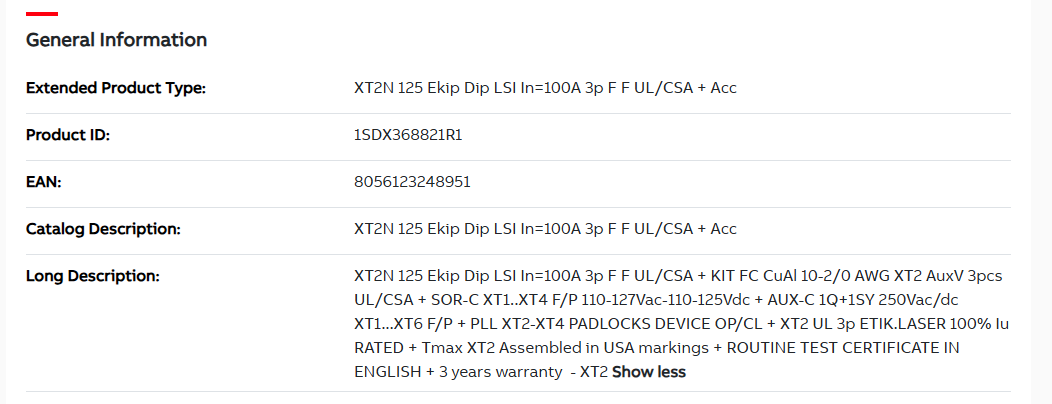Image resolution: width=1052 pixels, height=404 pixels.
Task: Click the General Information heading
Action: point(116,40)
